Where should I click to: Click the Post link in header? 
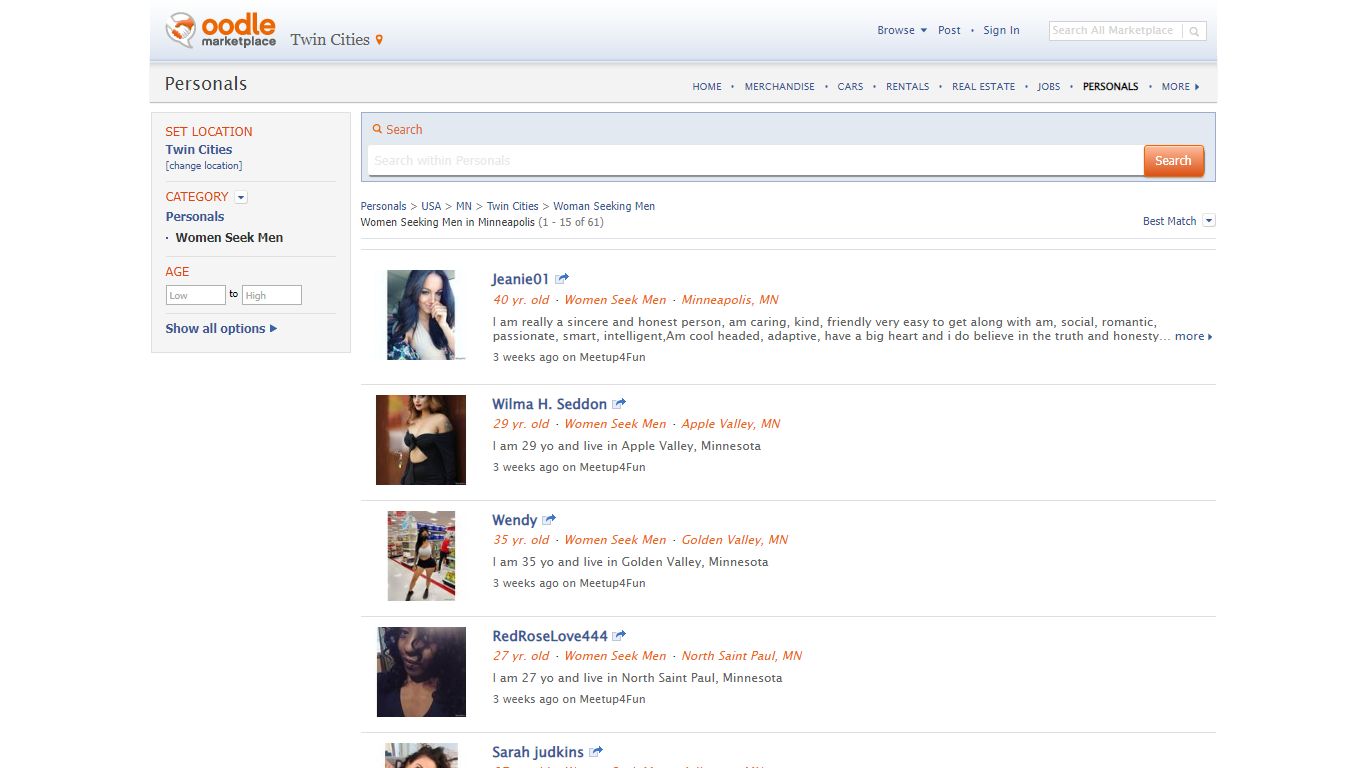949,30
